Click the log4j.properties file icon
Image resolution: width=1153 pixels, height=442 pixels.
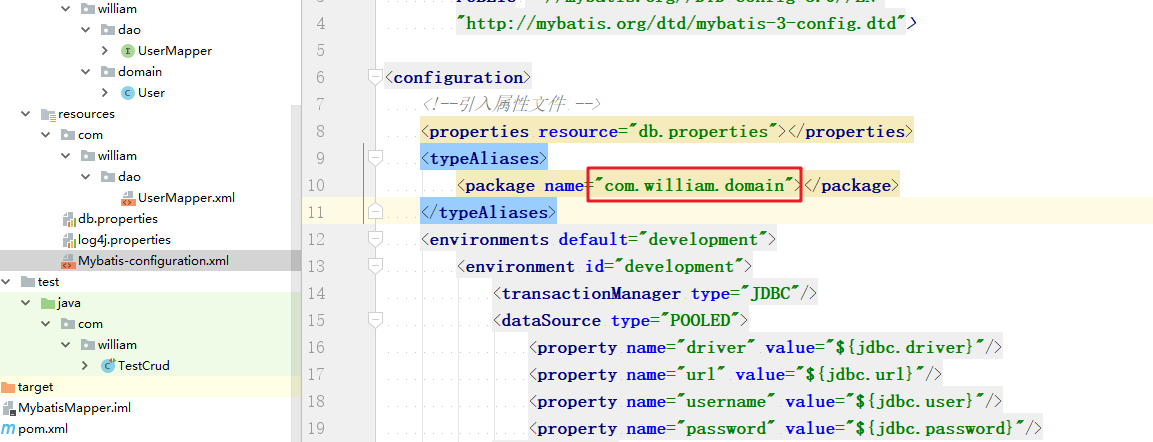70,240
